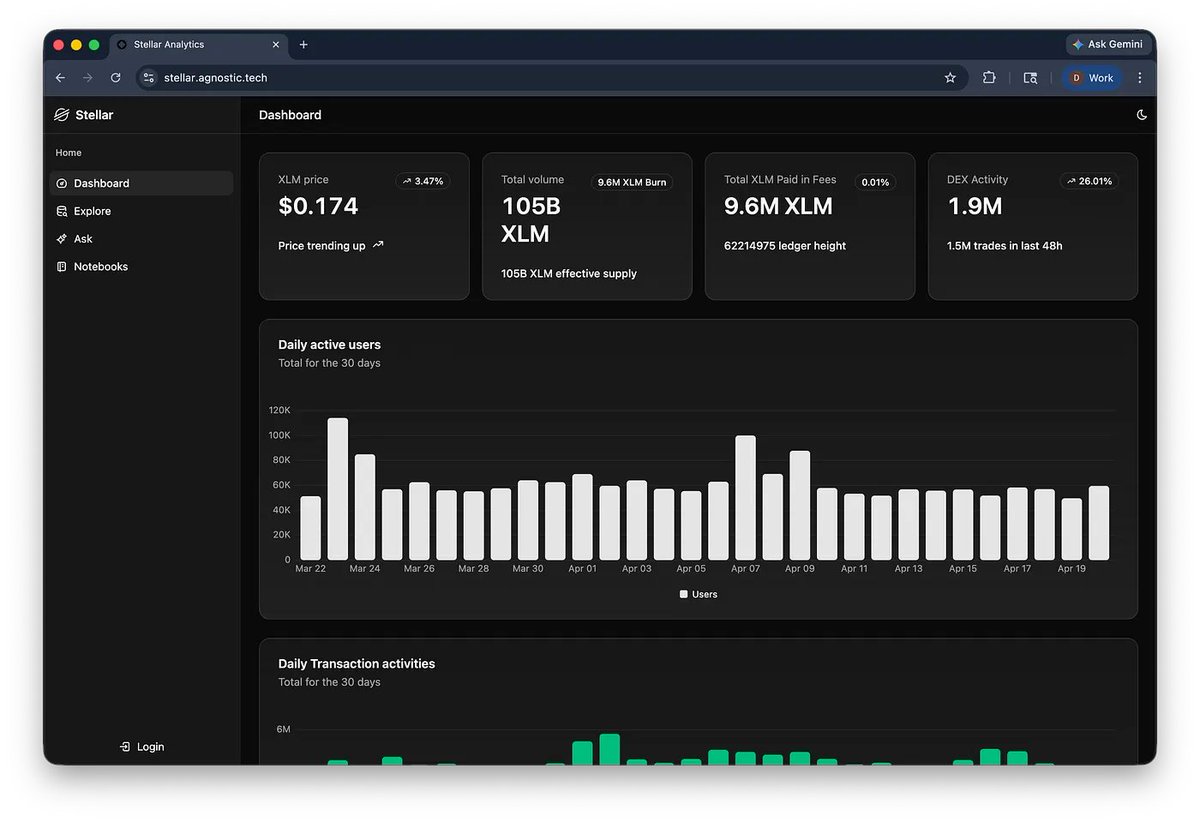
Task: Click the 'Apr 19' axis label
Action: (1071, 569)
